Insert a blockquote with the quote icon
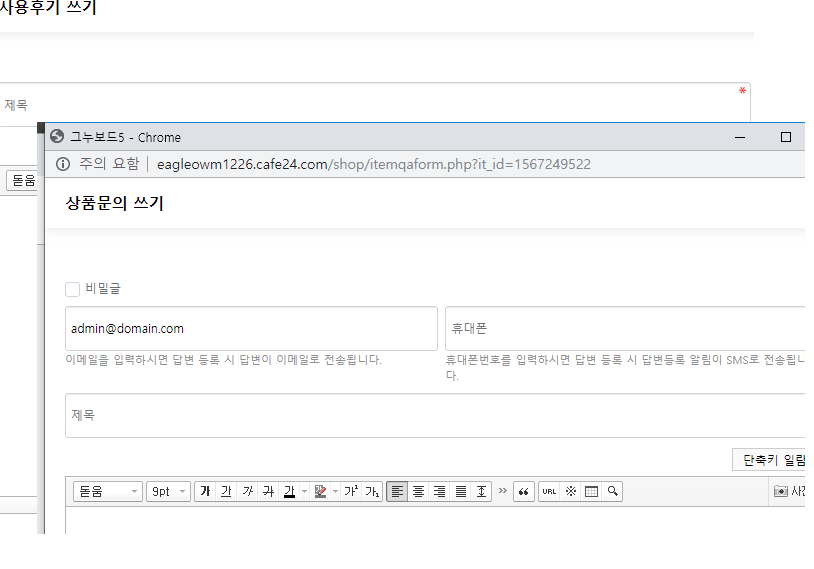 (524, 492)
